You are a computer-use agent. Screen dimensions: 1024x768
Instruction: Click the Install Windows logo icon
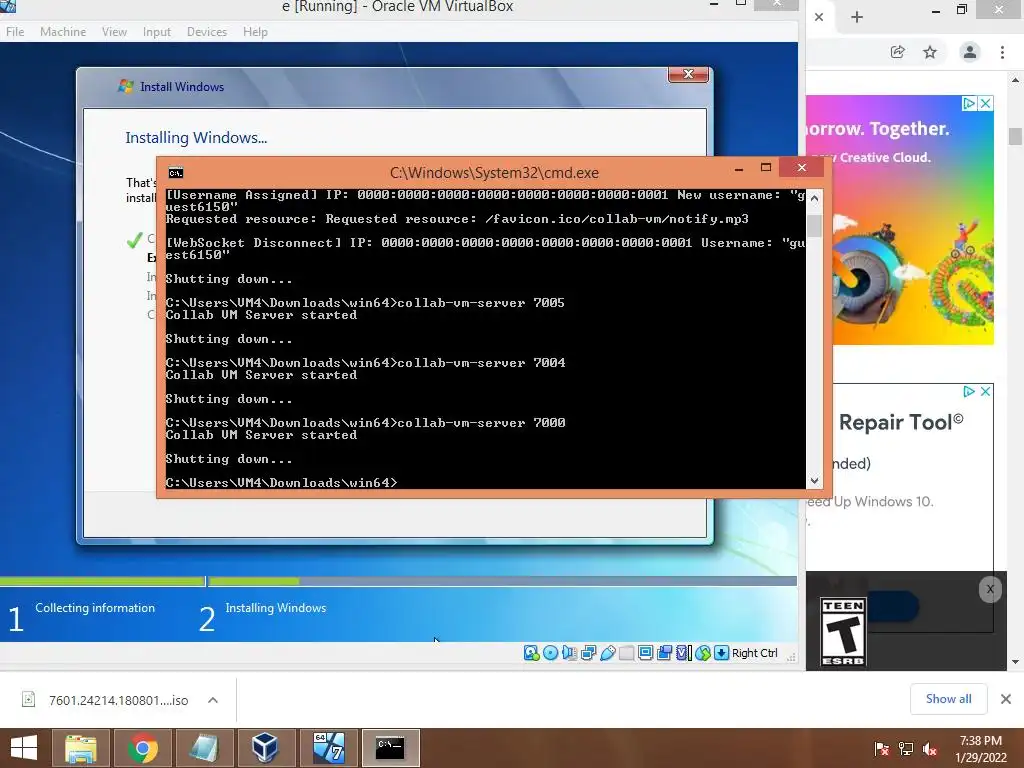(125, 86)
